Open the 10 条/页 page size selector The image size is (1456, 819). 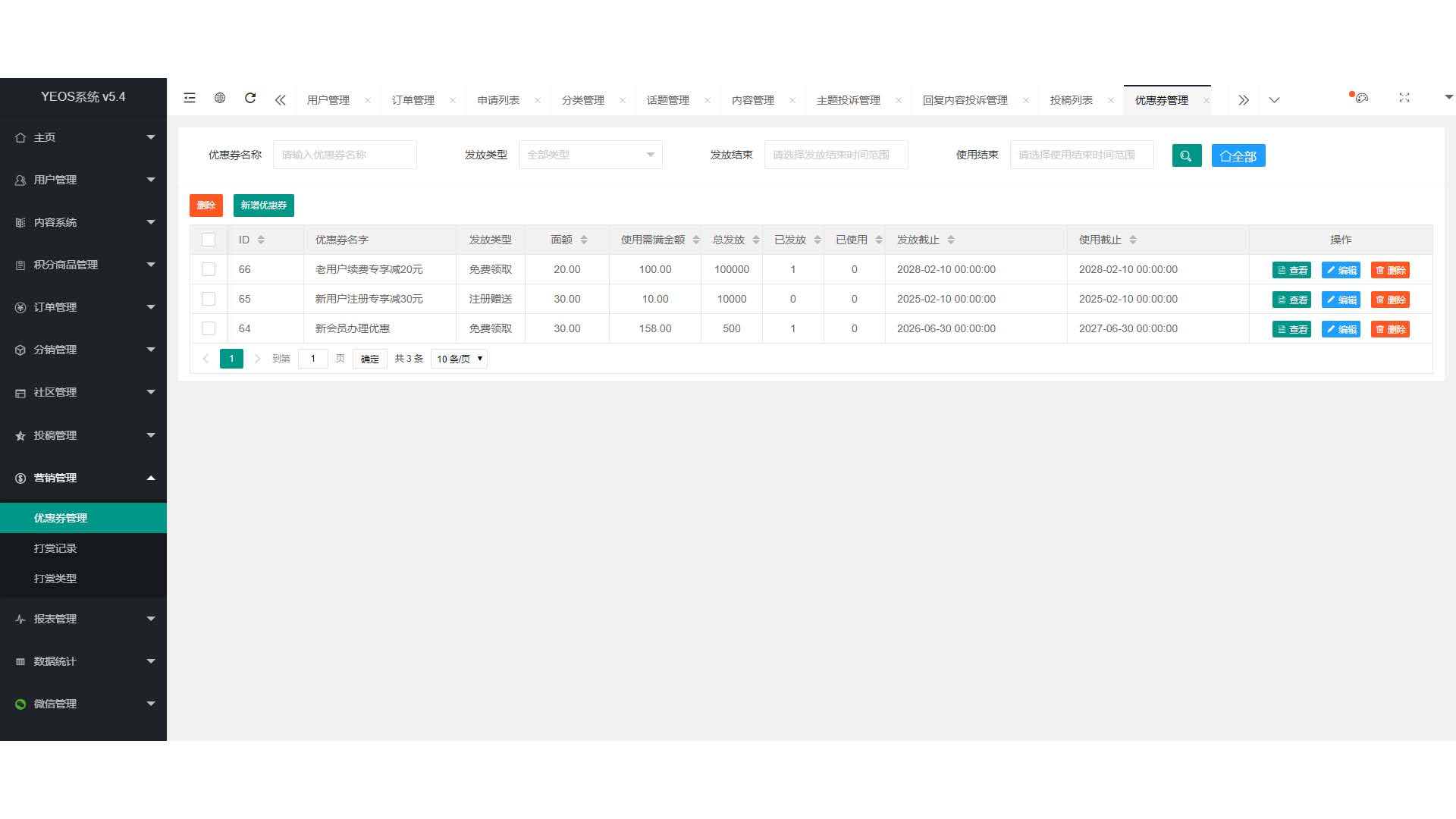tap(459, 359)
